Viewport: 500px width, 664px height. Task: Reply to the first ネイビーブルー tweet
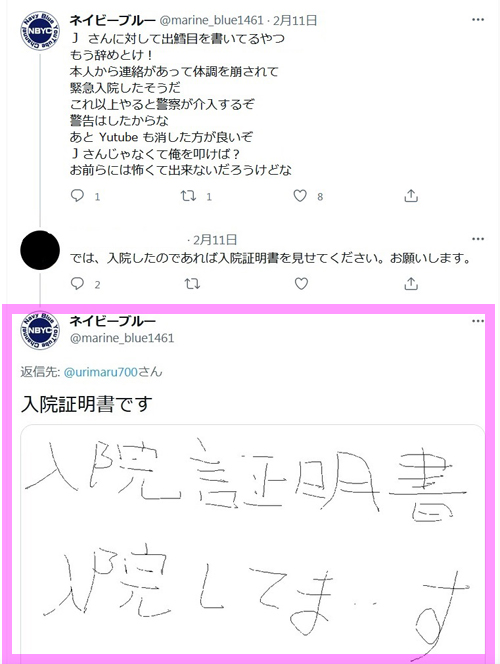click(77, 195)
